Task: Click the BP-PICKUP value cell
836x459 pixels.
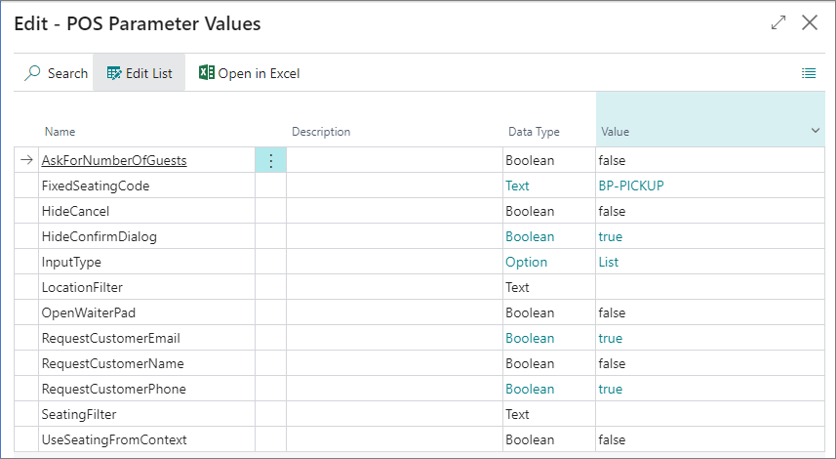Action: [x=710, y=186]
